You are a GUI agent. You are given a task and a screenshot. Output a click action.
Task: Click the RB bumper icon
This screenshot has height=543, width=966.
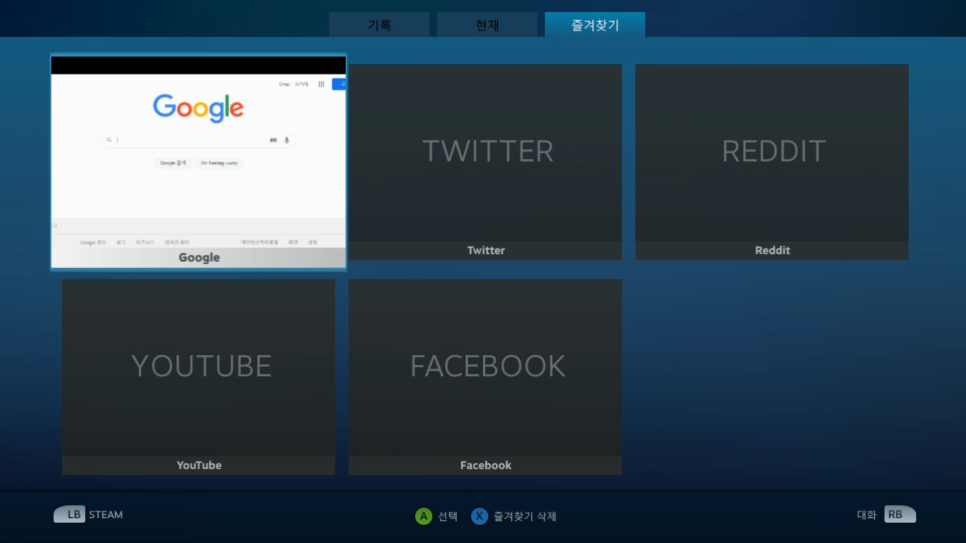click(900, 514)
